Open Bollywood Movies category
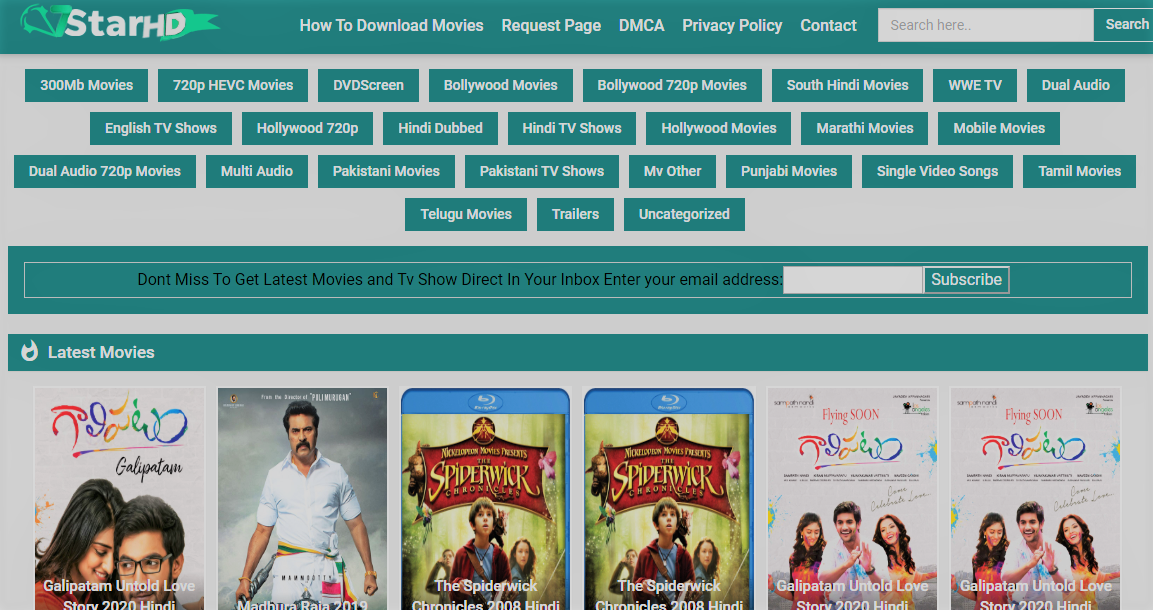The height and width of the screenshot is (610, 1153). coord(501,85)
